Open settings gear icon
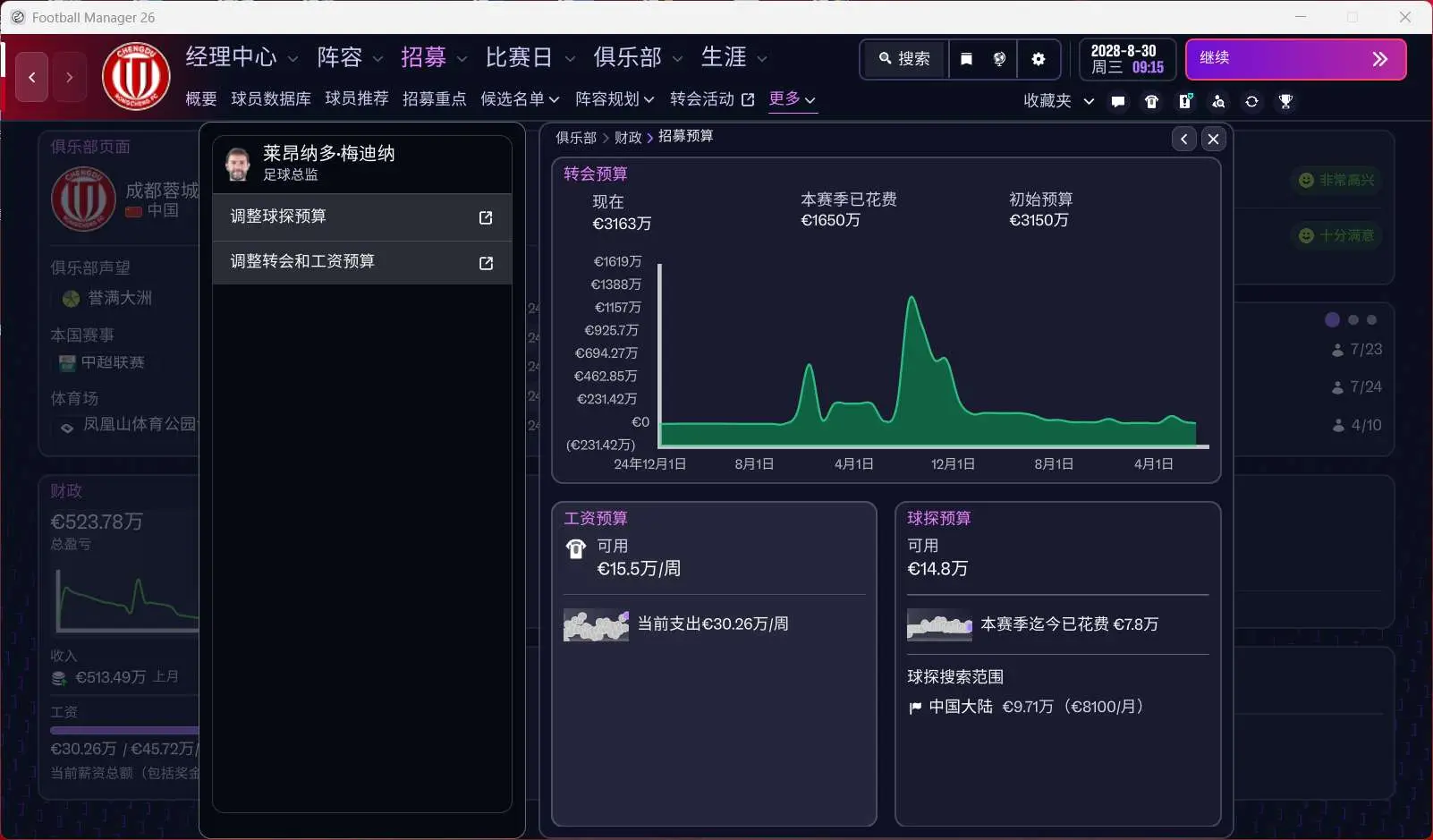This screenshot has height=840, width=1433. [1038, 59]
